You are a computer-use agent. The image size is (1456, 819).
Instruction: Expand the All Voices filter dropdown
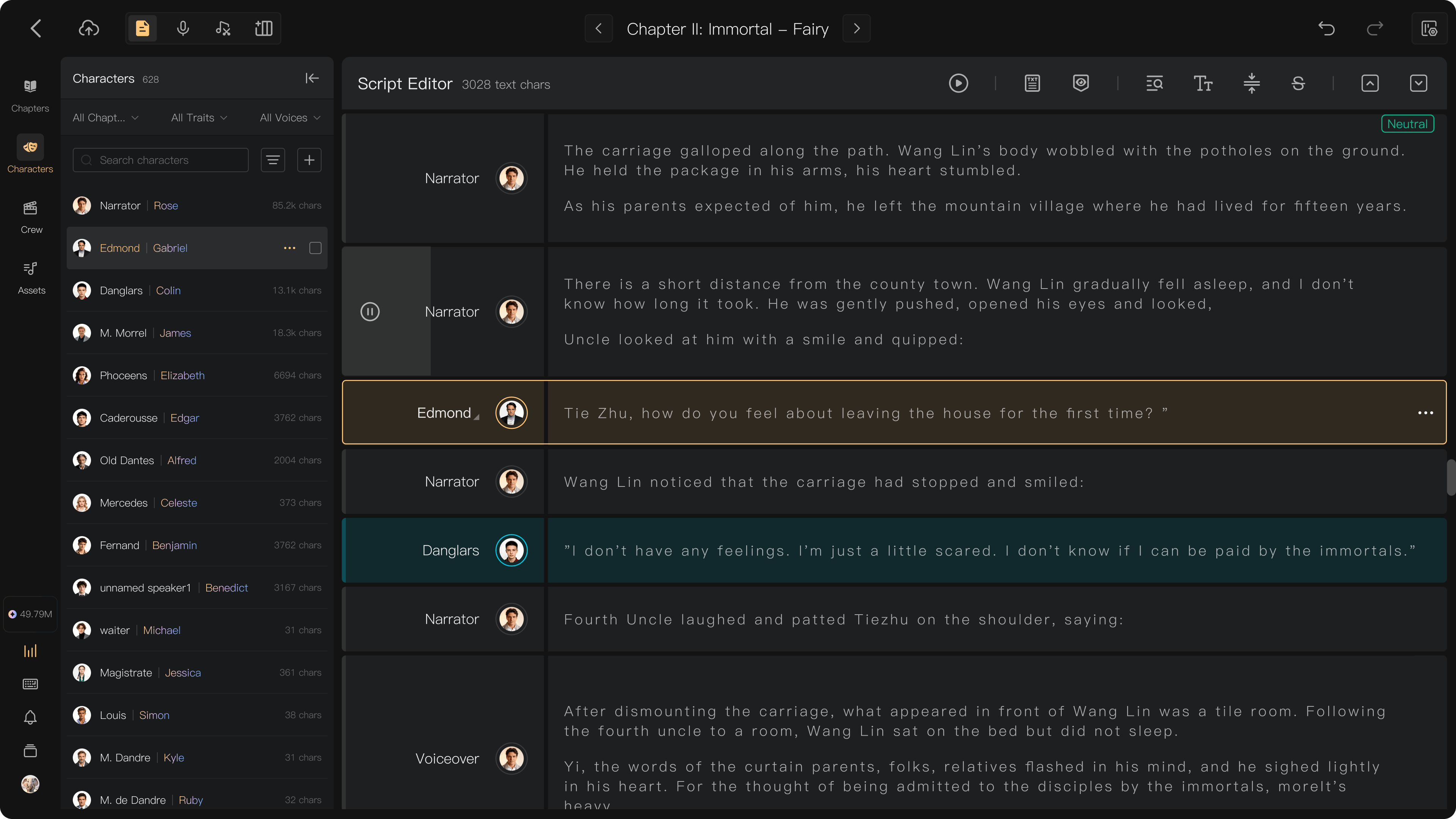click(290, 118)
